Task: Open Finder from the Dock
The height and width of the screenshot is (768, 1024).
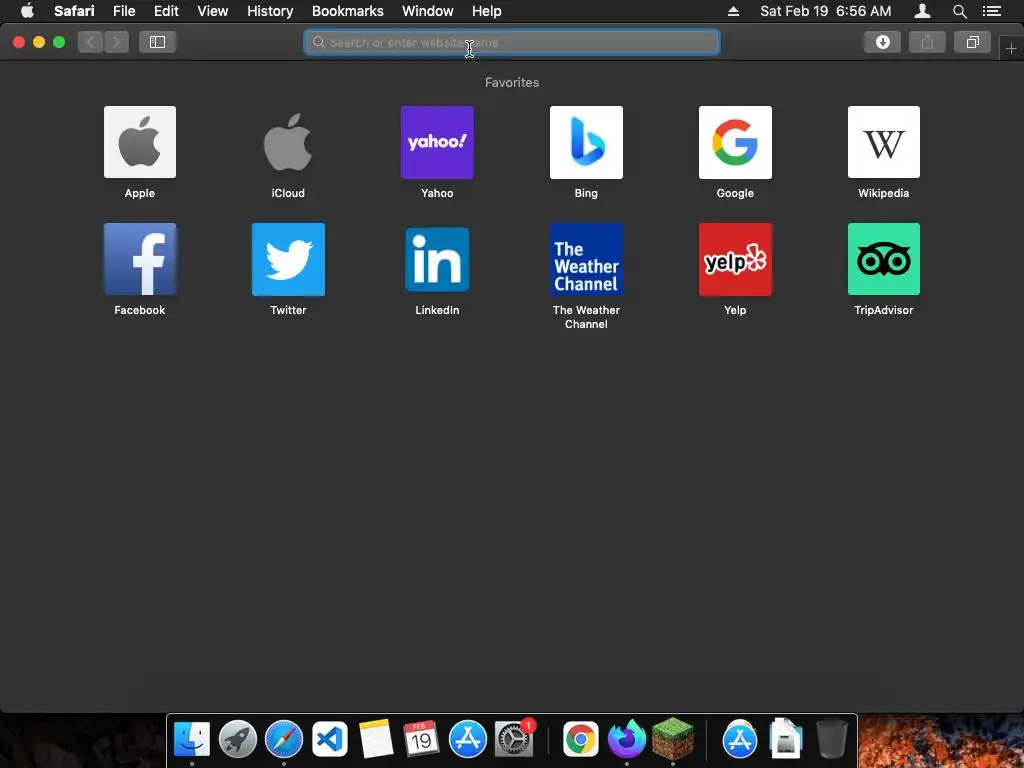Action: (192, 739)
